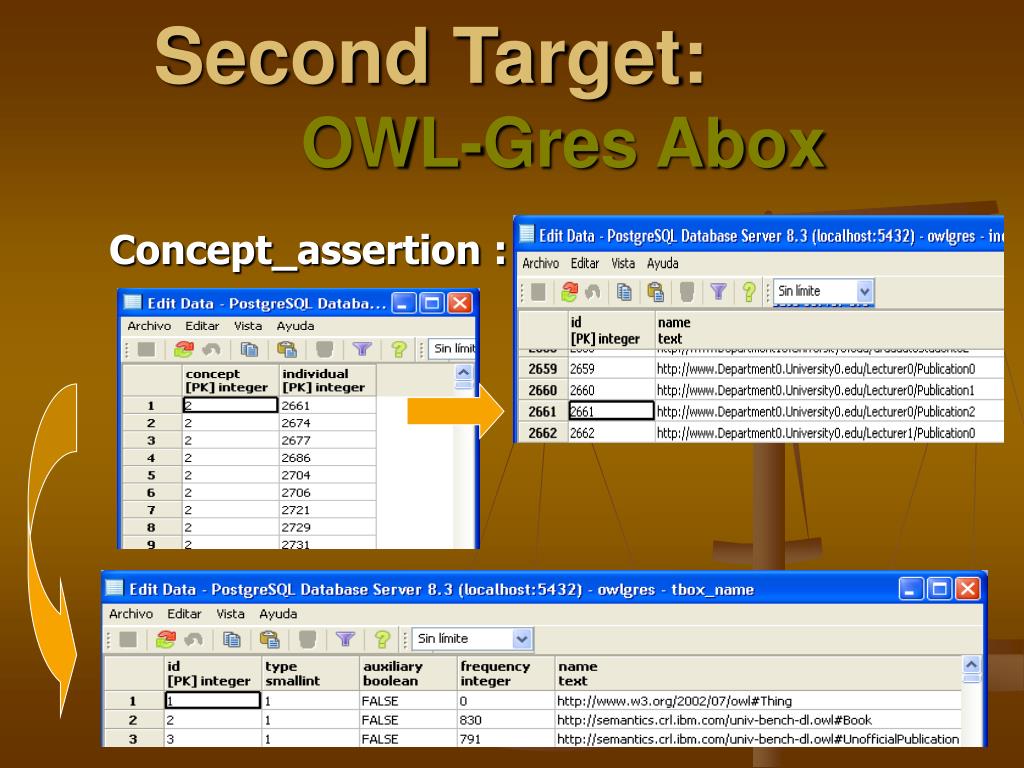Click Delete icon in concept_assertion window
This screenshot has width=1024, height=768.
[x=325, y=349]
